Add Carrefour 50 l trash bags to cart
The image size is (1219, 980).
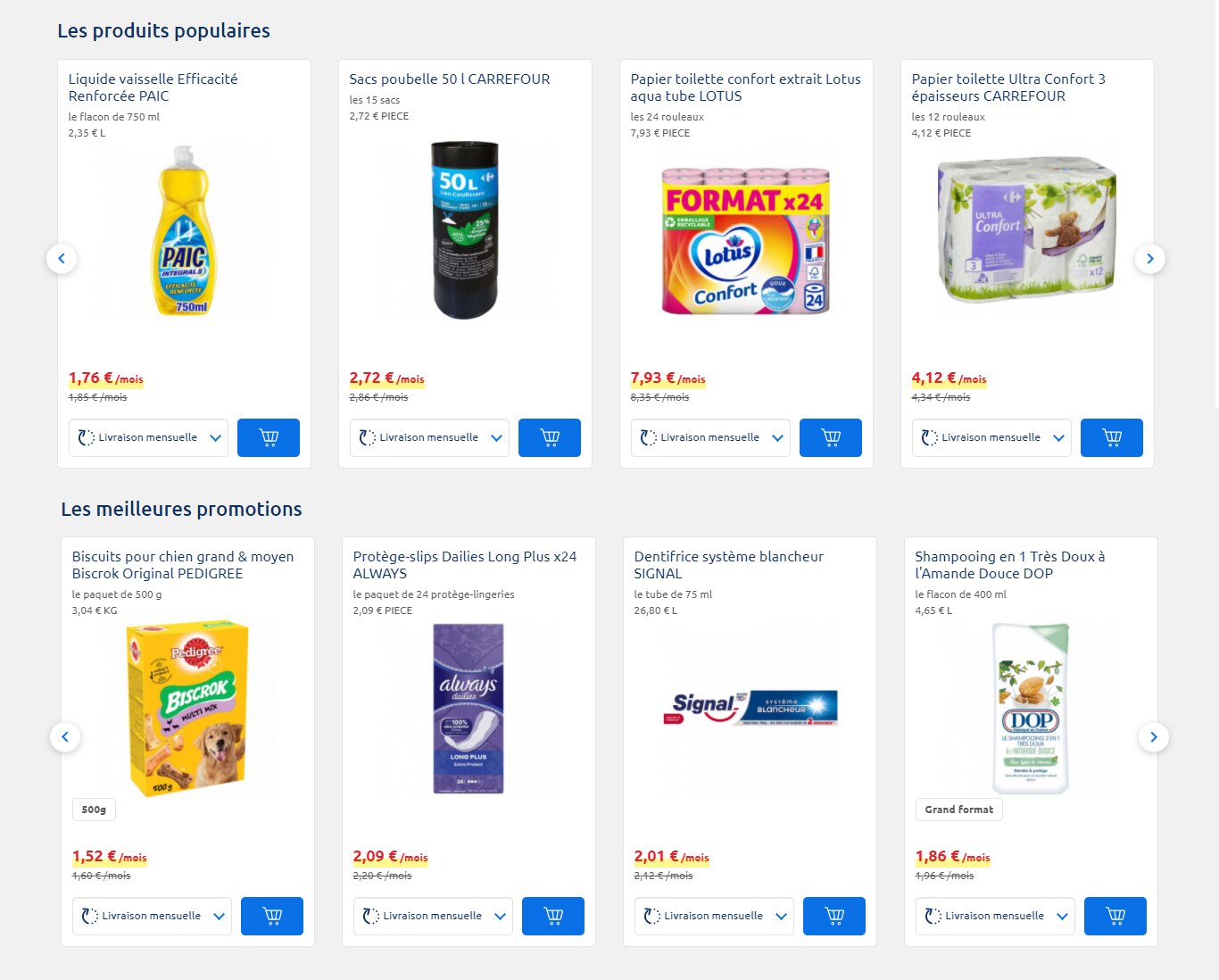549,437
